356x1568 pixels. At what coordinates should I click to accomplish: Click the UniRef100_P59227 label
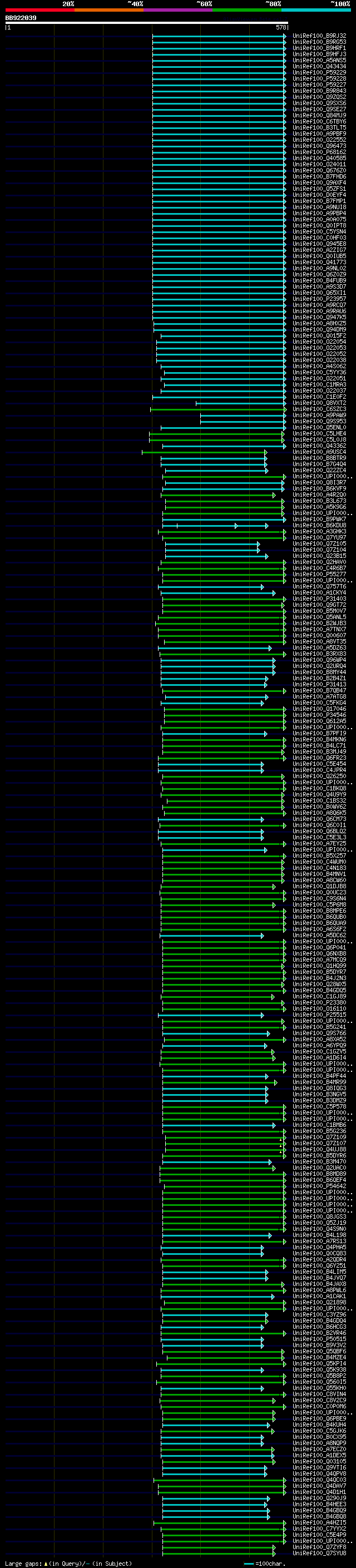(x=319, y=85)
